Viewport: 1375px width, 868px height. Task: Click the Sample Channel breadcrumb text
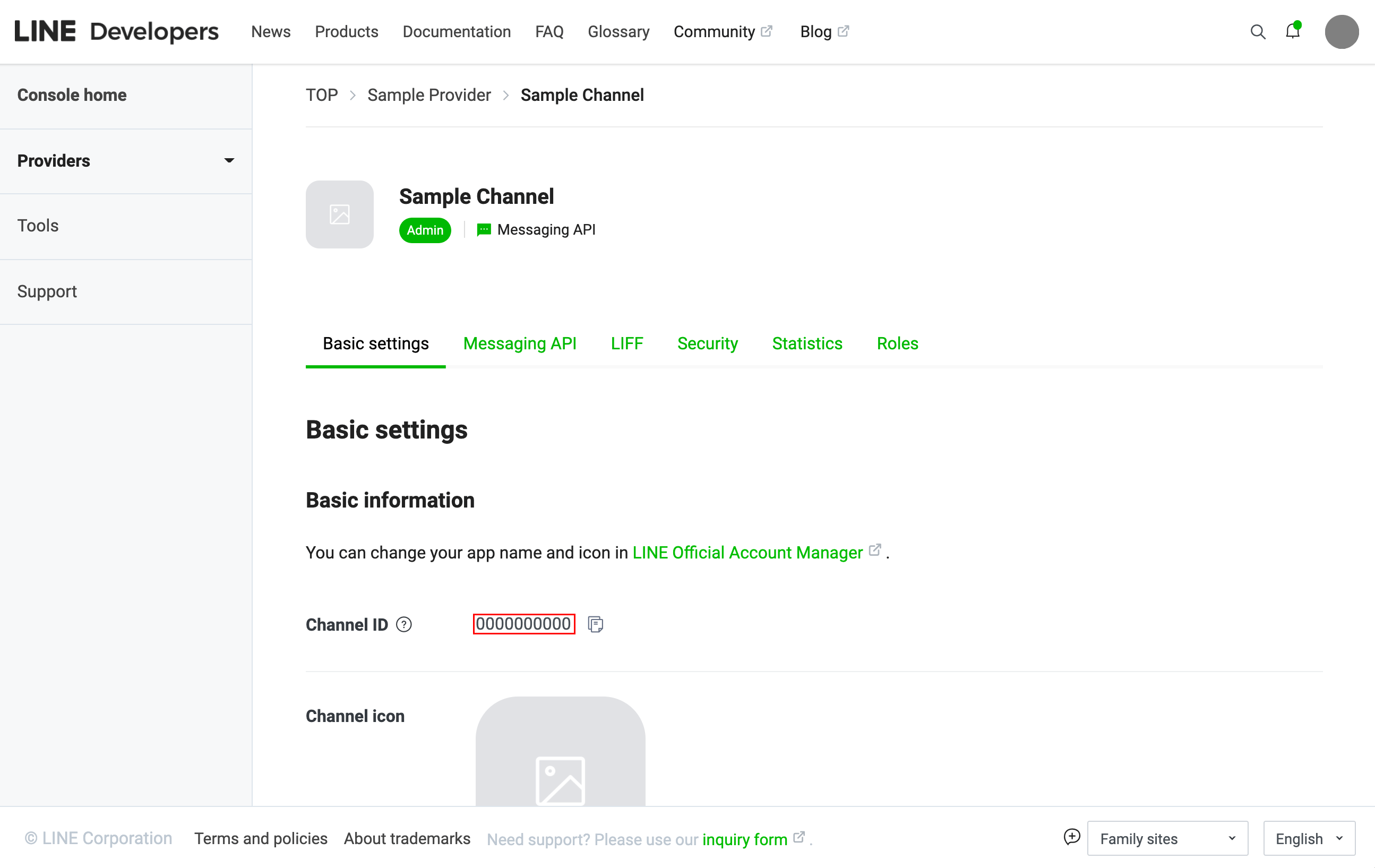tap(582, 96)
